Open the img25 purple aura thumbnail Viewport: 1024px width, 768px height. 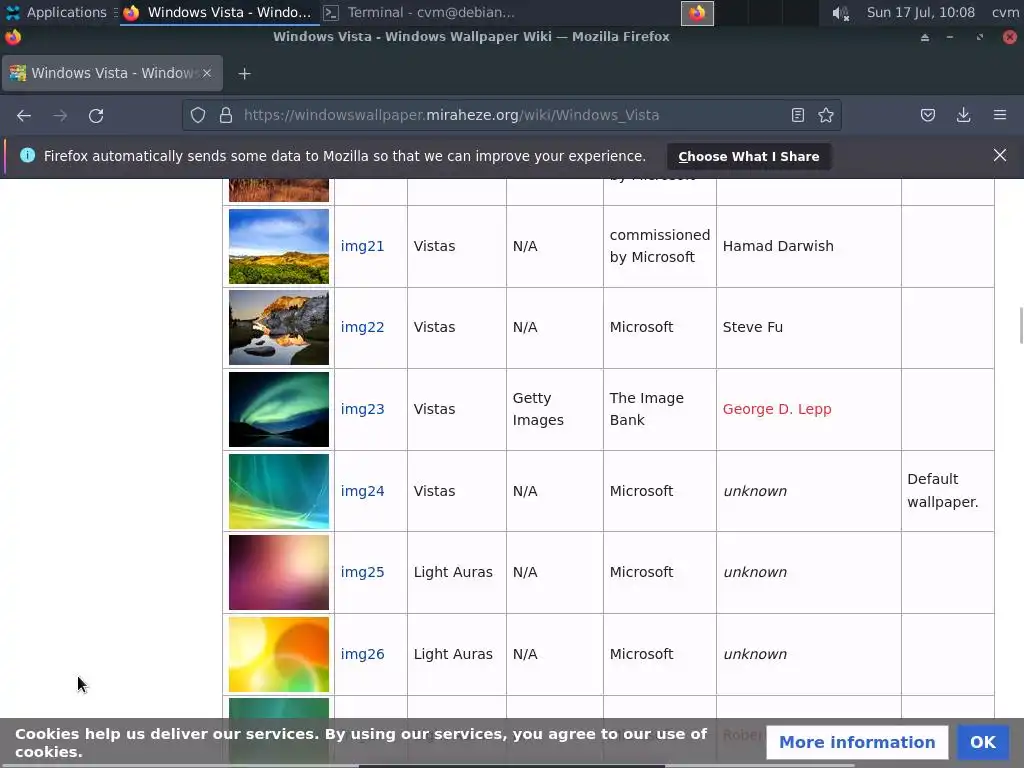coord(279,572)
